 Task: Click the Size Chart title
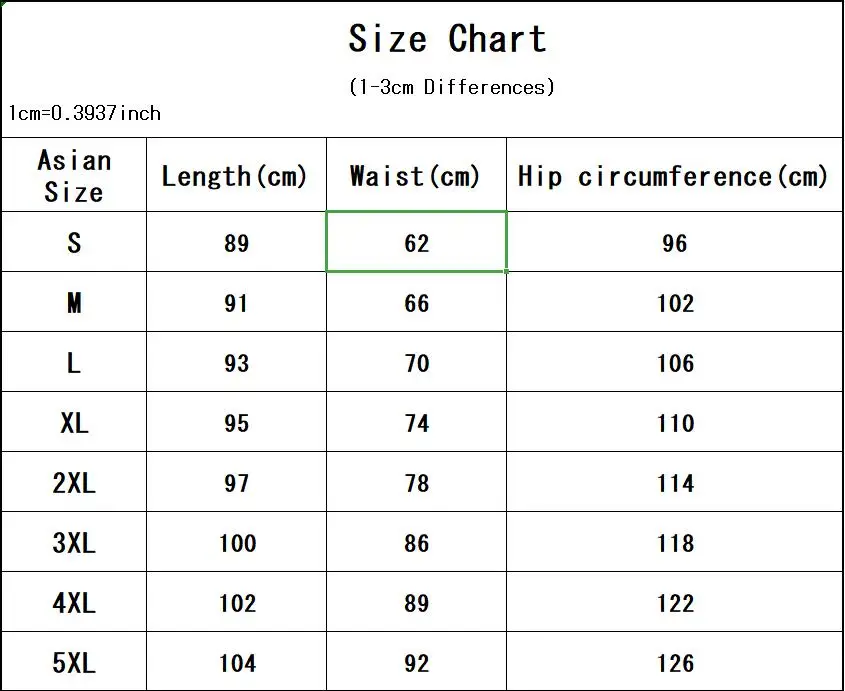pyautogui.click(x=448, y=38)
